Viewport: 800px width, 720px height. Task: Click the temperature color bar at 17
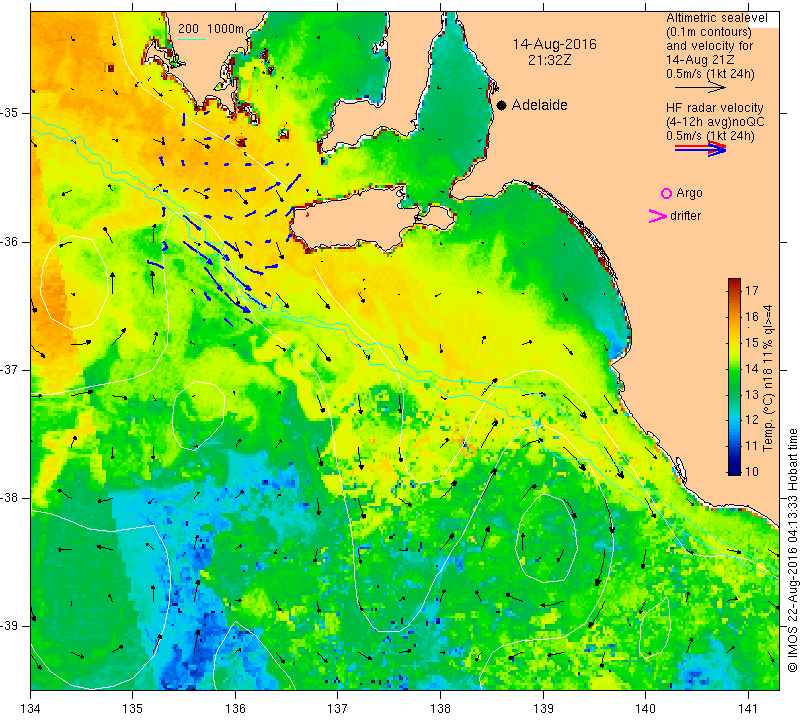tap(734, 290)
